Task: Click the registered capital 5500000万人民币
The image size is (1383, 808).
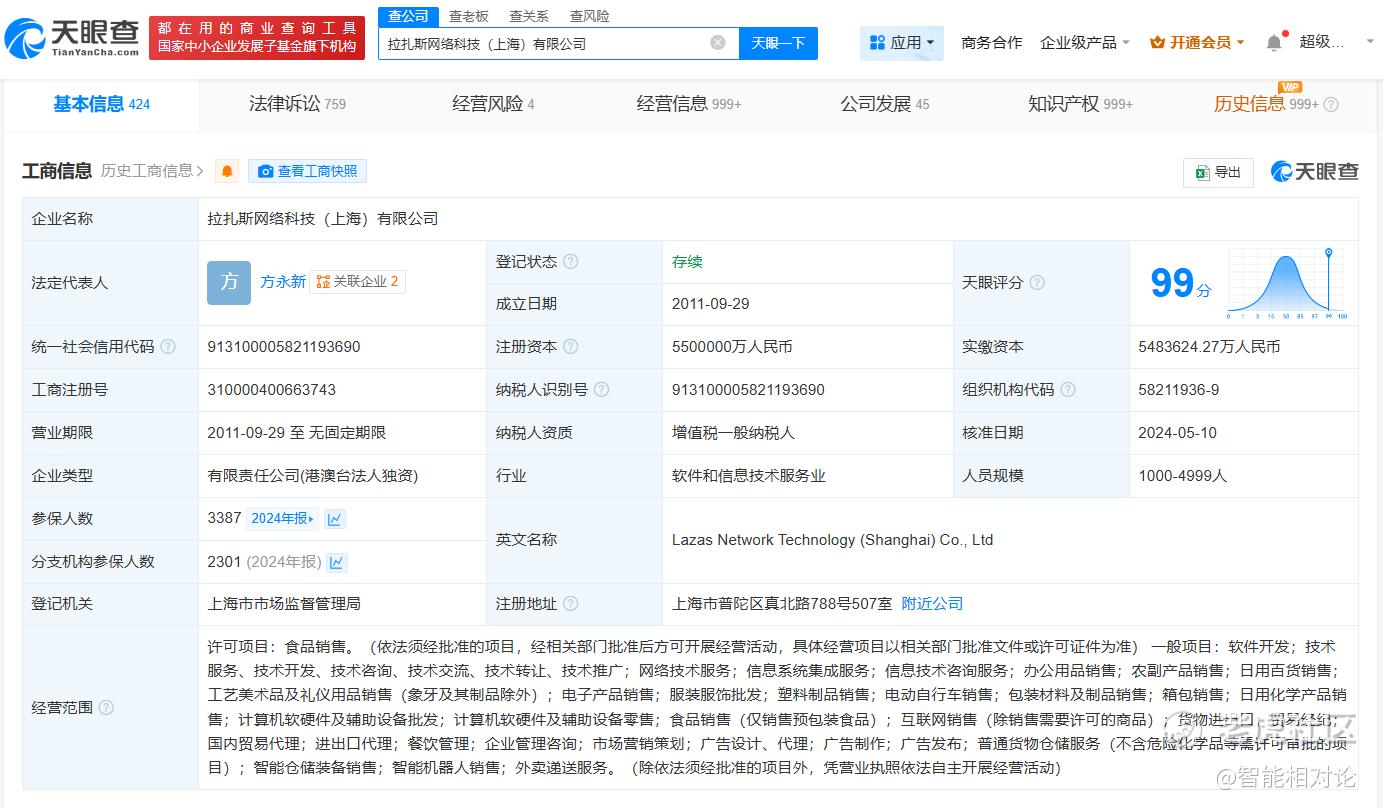Action: tap(732, 347)
